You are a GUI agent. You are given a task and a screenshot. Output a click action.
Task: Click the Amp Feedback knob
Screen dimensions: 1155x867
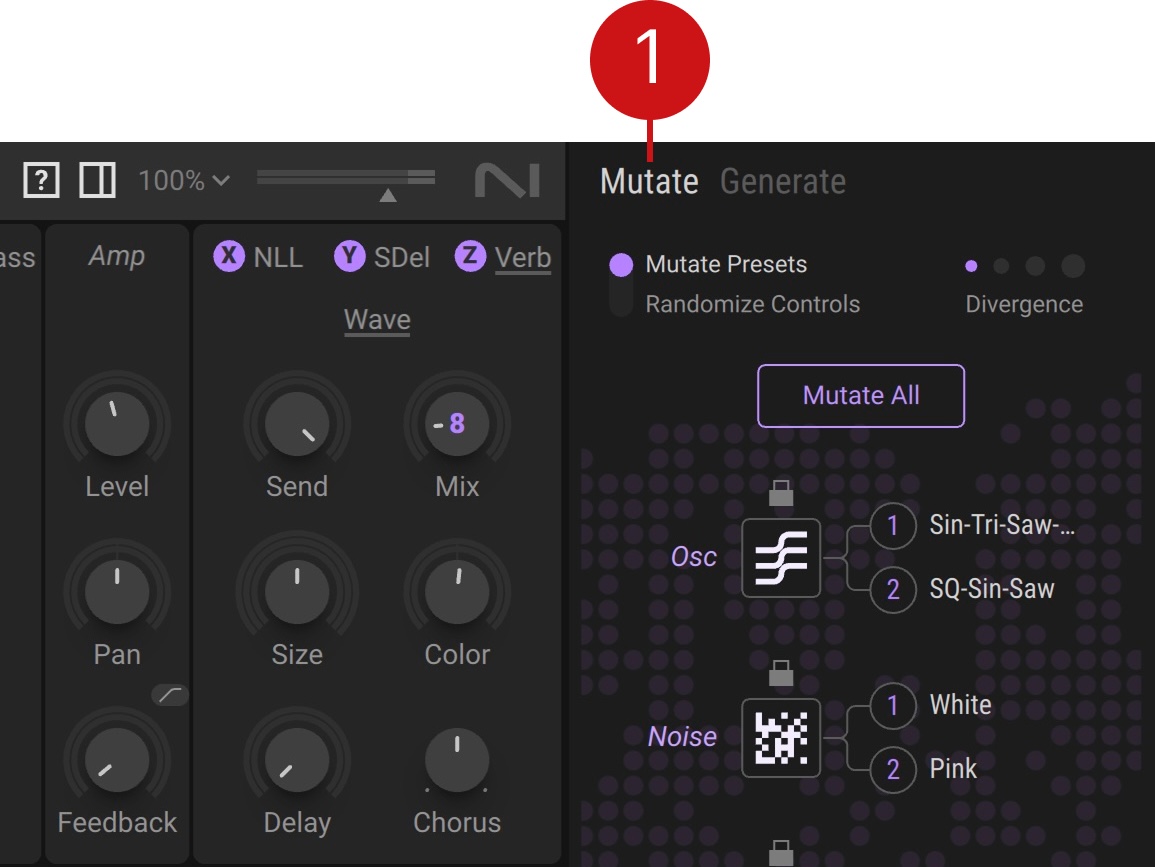pos(116,760)
